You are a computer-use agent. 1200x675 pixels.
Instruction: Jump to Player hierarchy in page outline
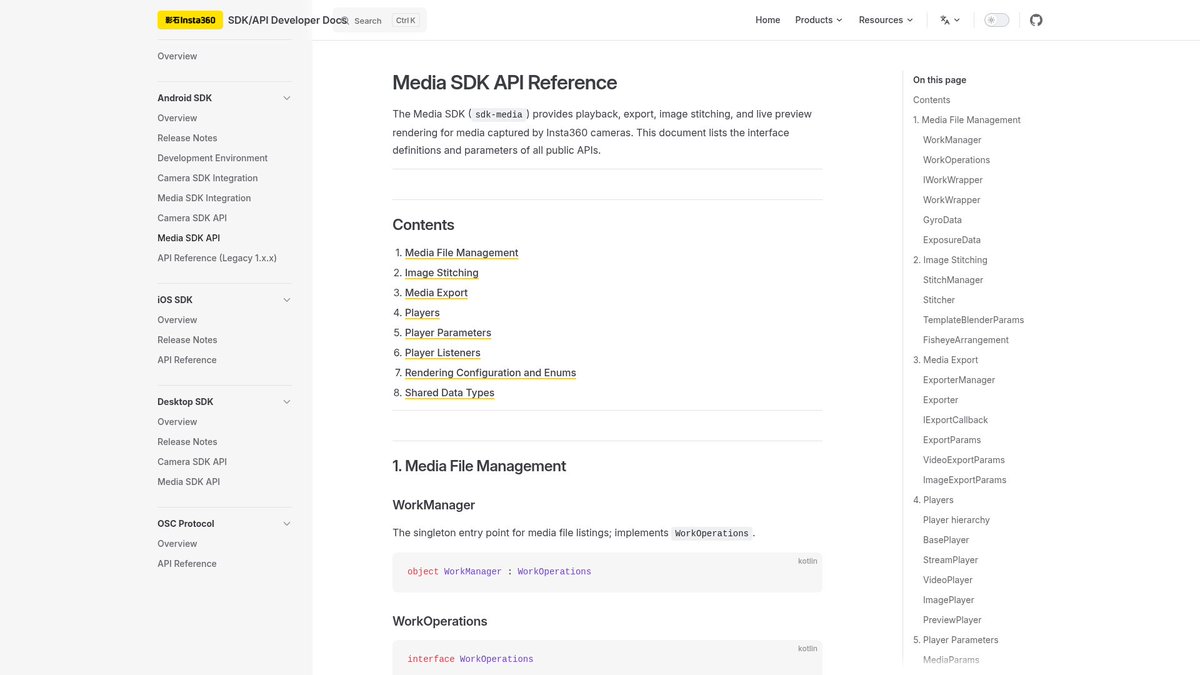click(956, 520)
